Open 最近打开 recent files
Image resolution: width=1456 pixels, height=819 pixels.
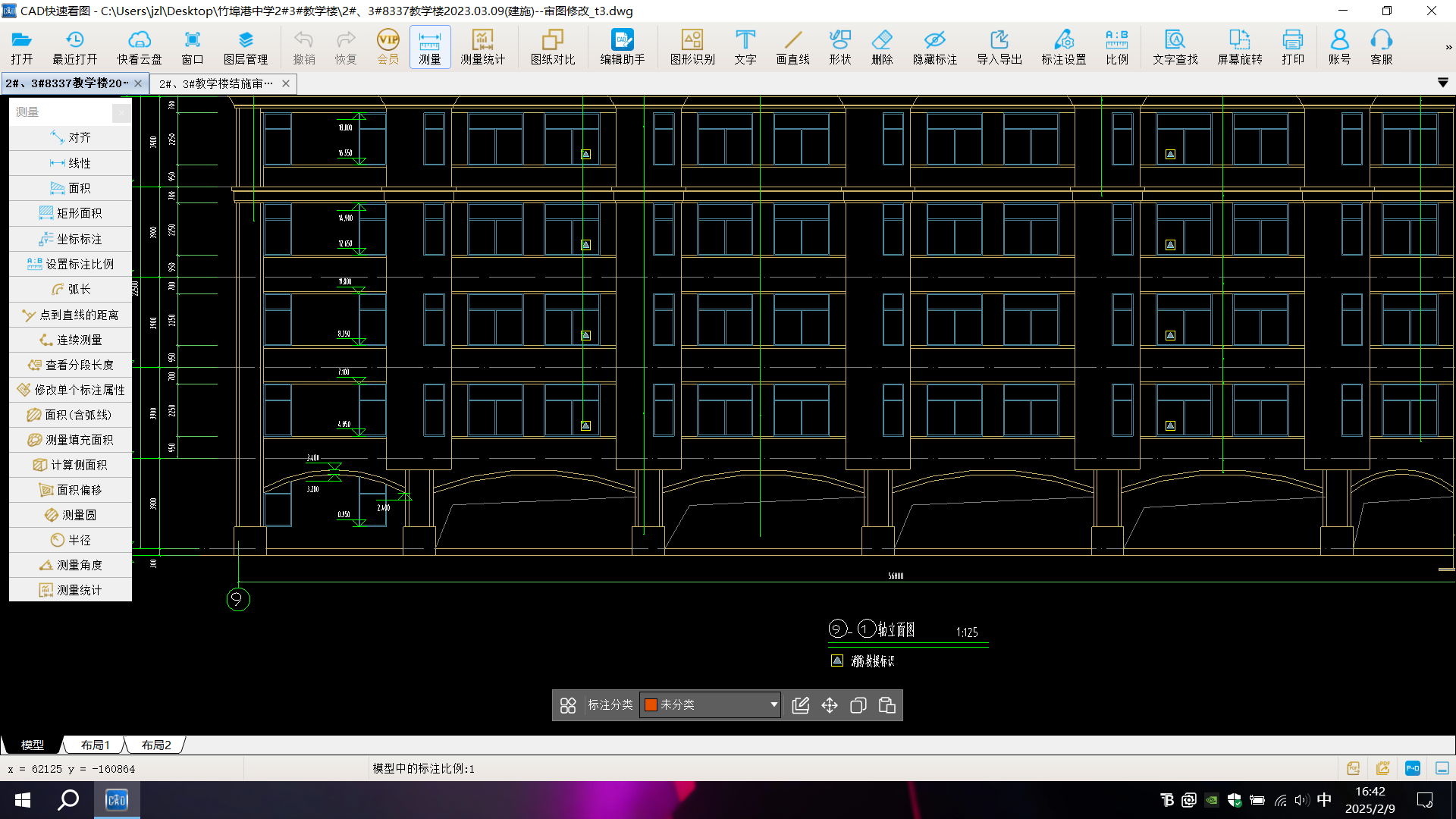(74, 47)
